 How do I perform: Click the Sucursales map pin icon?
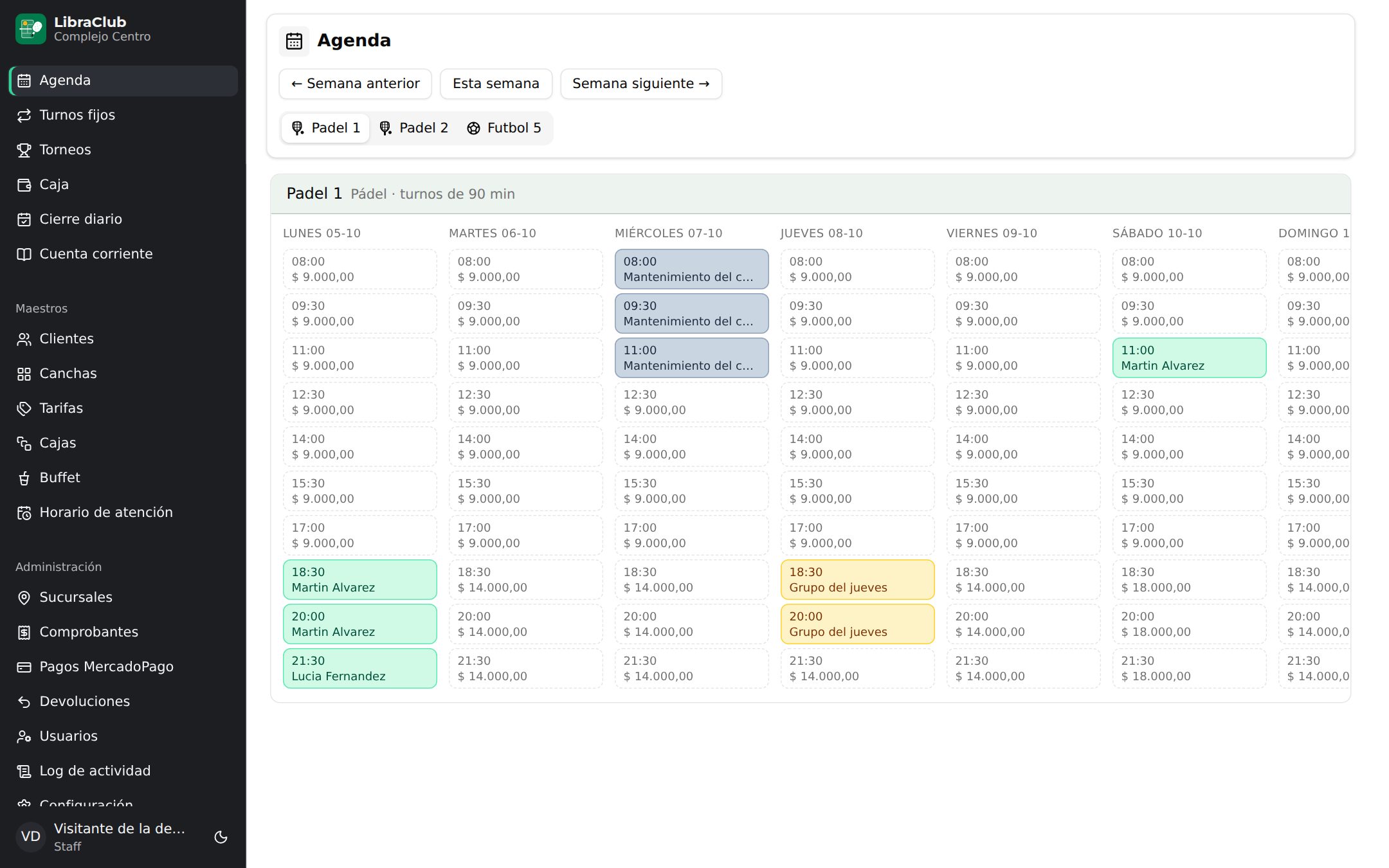[x=24, y=598]
